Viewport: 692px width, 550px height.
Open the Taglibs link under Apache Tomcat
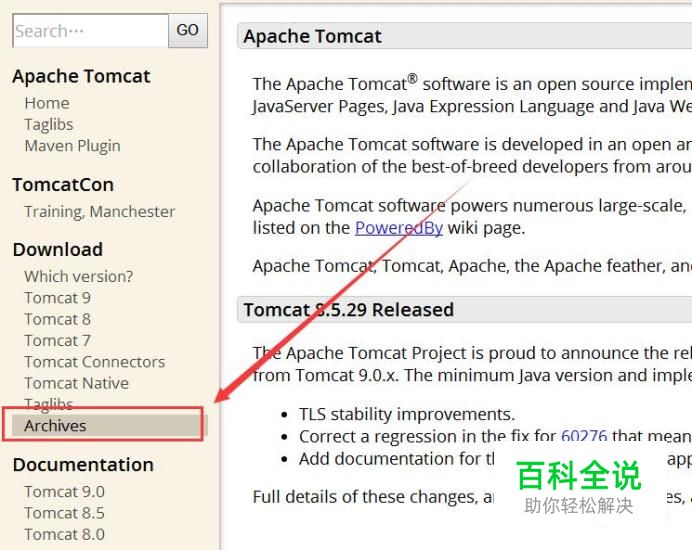[x=49, y=124]
